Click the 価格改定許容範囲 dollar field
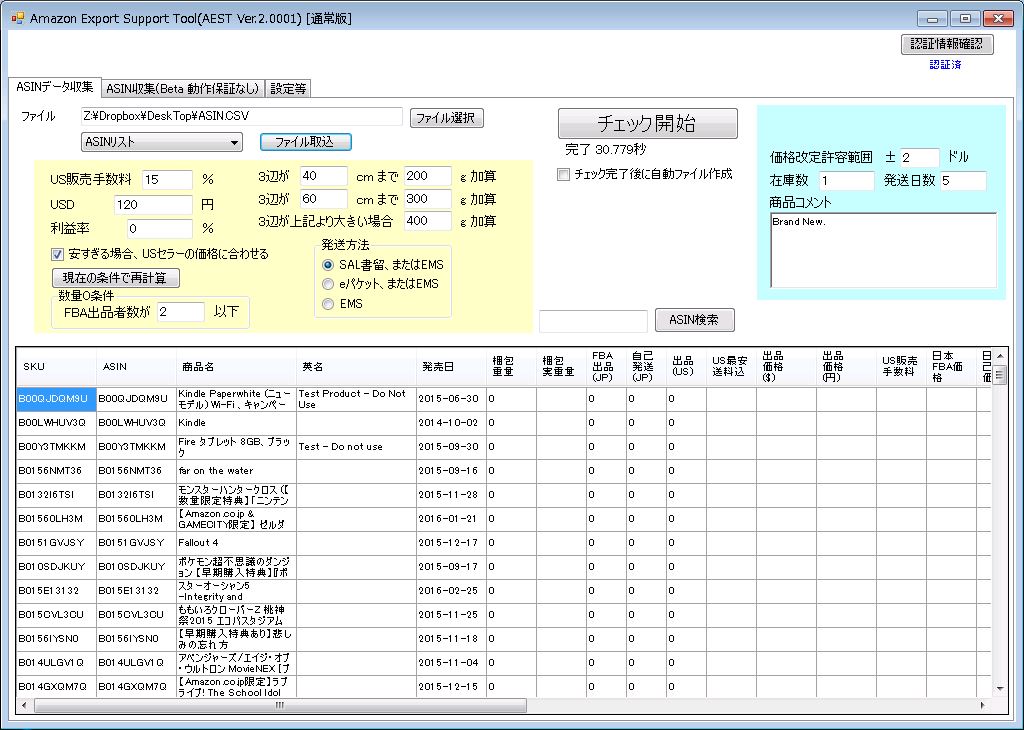Image resolution: width=1024 pixels, height=730 pixels. [920, 157]
